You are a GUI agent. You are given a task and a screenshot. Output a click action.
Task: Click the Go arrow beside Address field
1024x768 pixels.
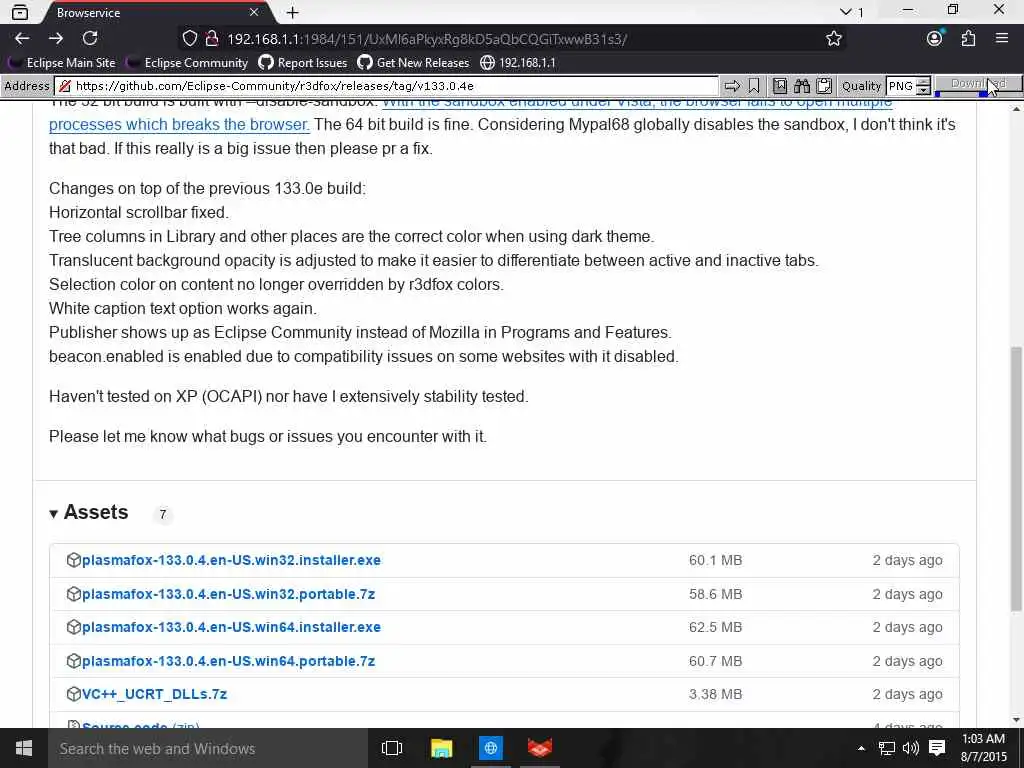pyautogui.click(x=732, y=86)
